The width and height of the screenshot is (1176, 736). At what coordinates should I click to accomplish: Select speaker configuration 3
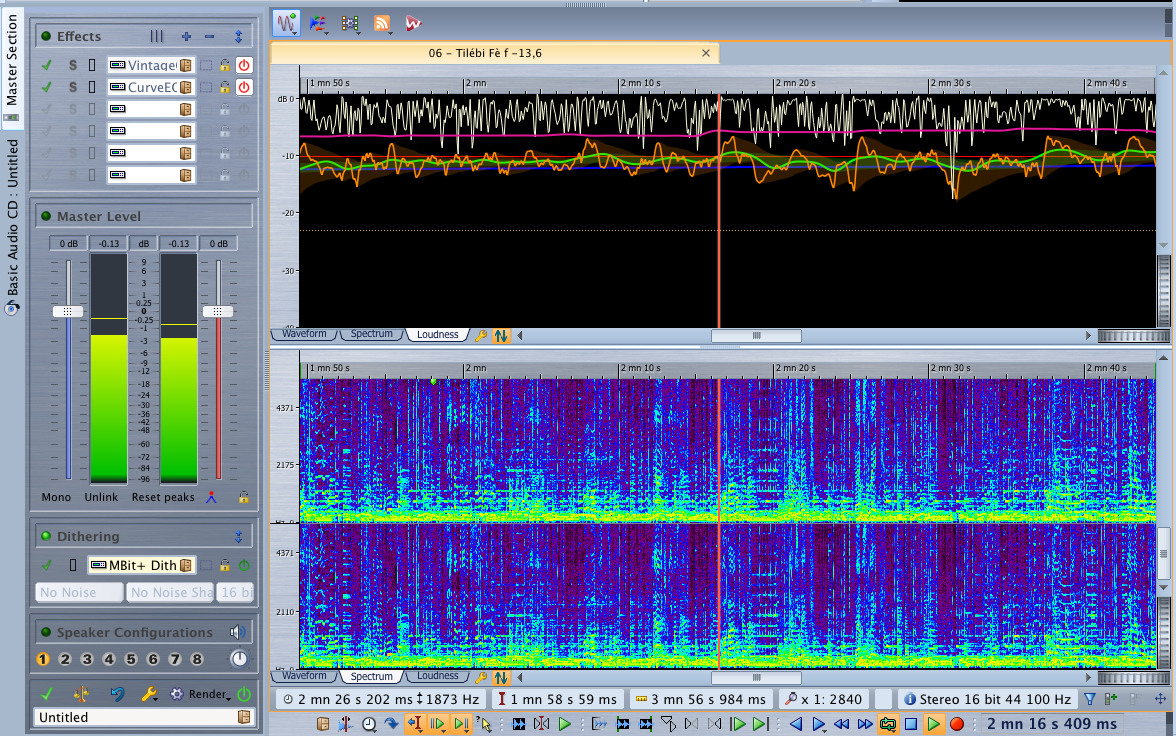pyautogui.click(x=87, y=659)
